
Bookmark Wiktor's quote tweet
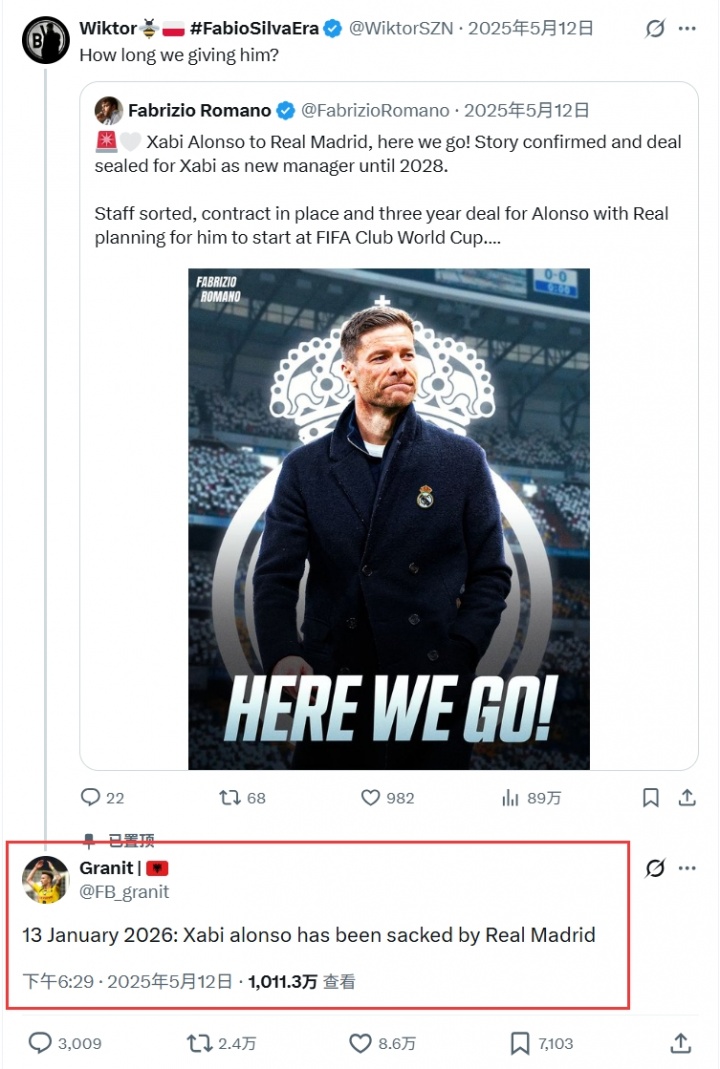point(650,797)
